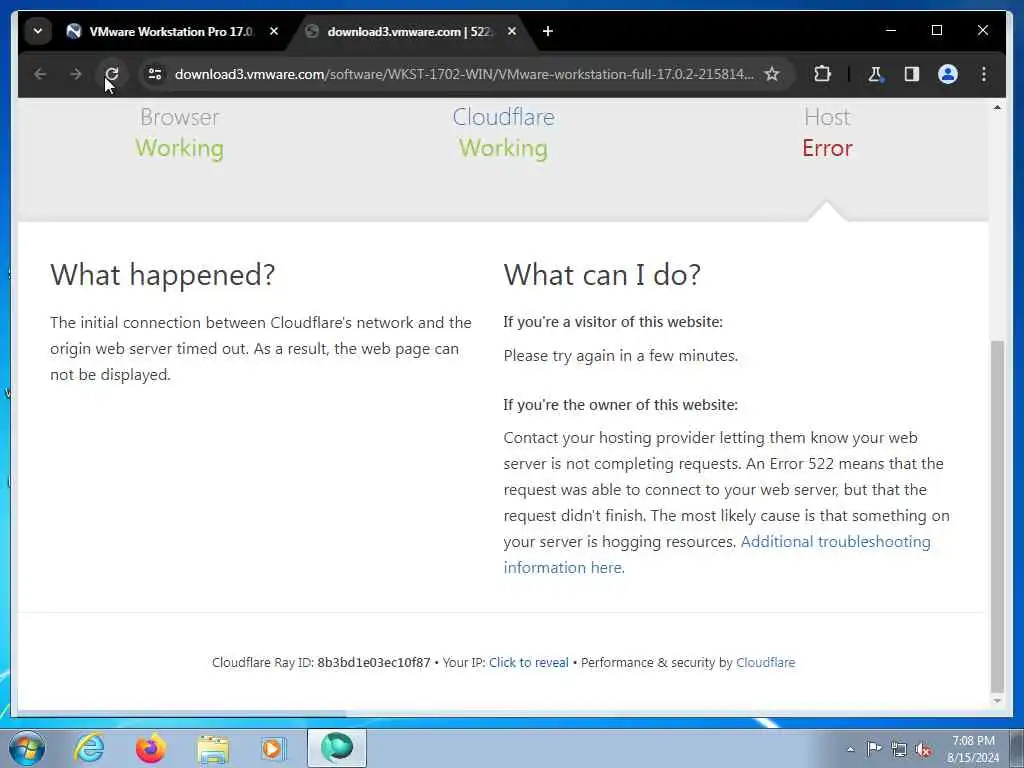Click the Cloudflare 'Working' status text
1024x768 pixels.
pyautogui.click(x=503, y=148)
